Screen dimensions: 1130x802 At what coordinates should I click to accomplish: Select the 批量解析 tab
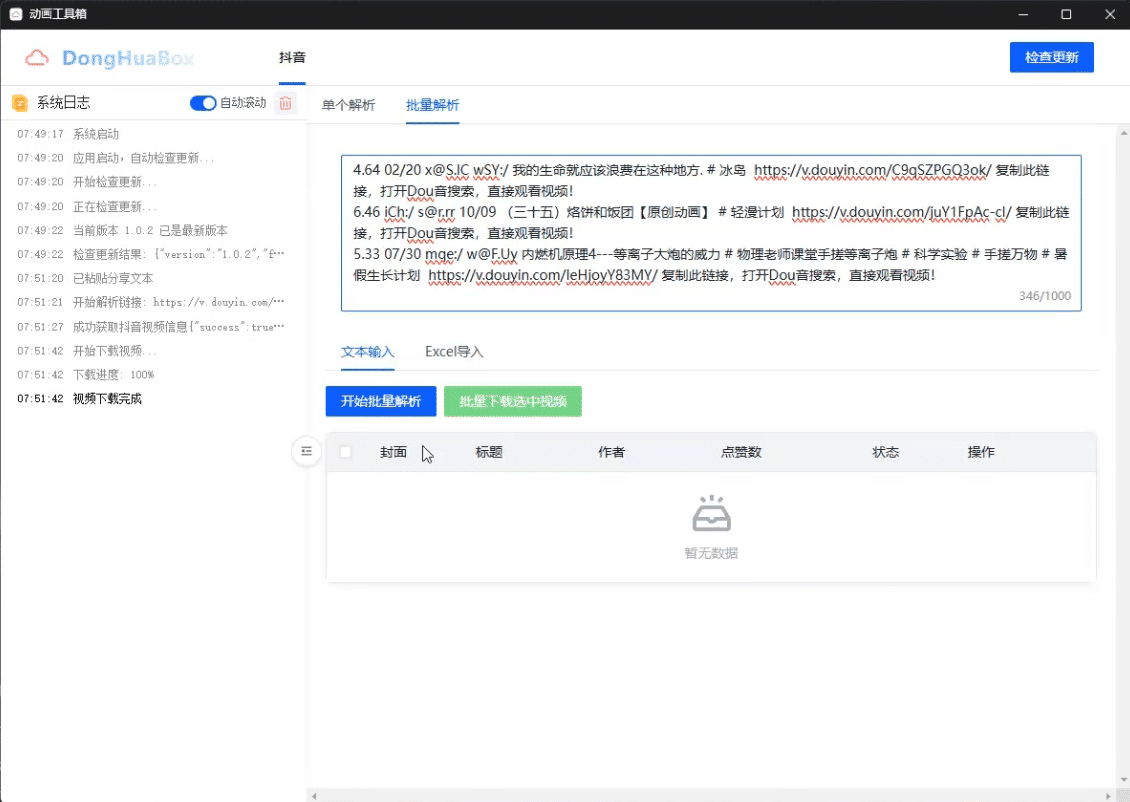point(432,103)
